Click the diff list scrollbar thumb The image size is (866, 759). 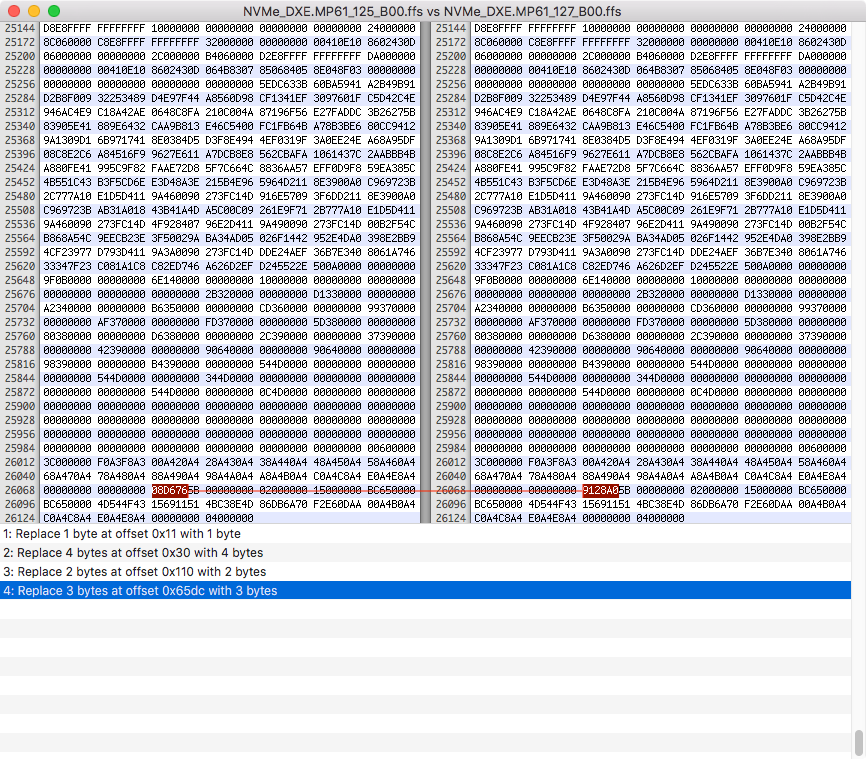(x=858, y=742)
